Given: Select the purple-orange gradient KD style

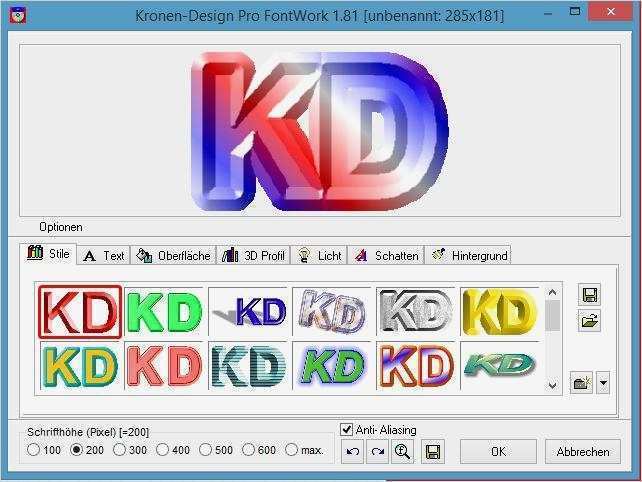Looking at the screenshot, I should click(x=416, y=366).
